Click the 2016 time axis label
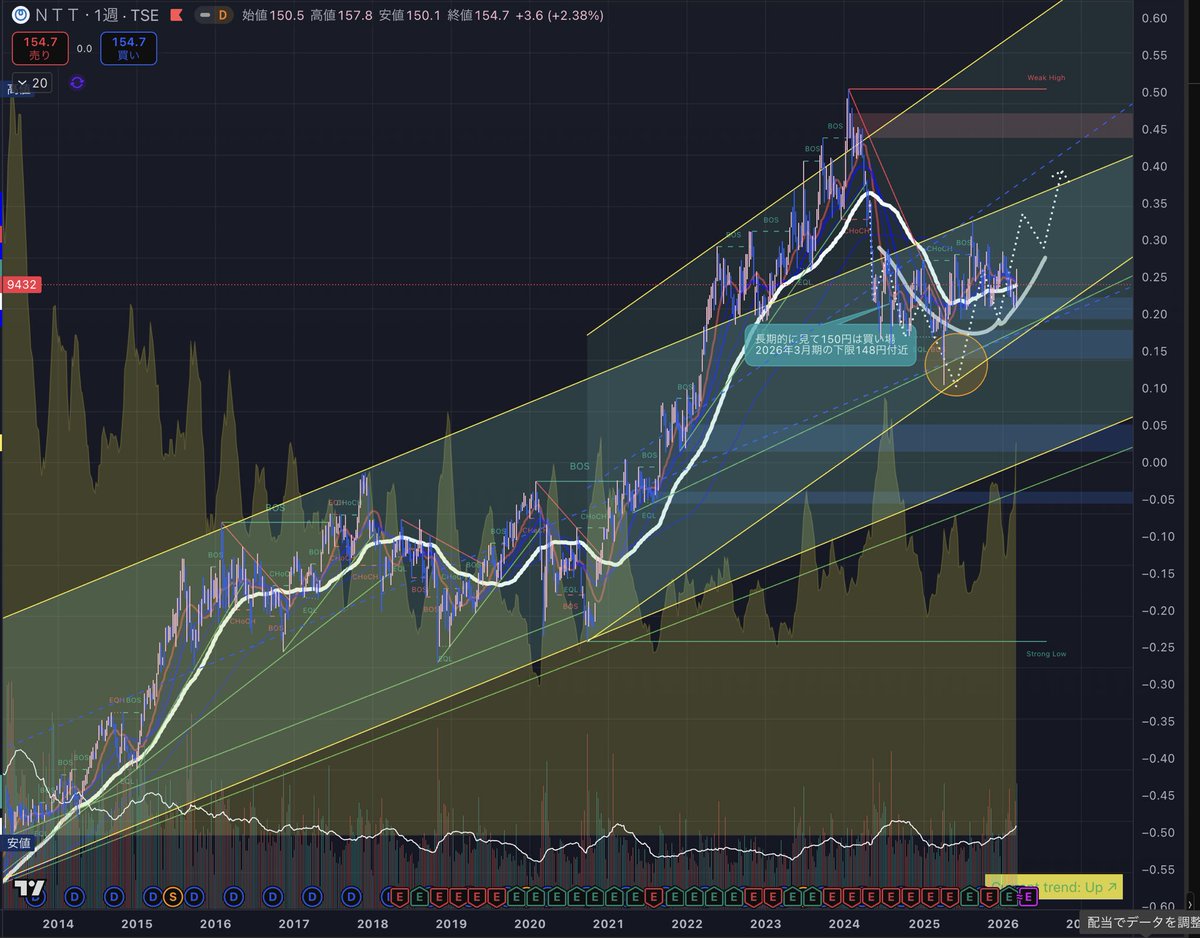 coord(216,922)
